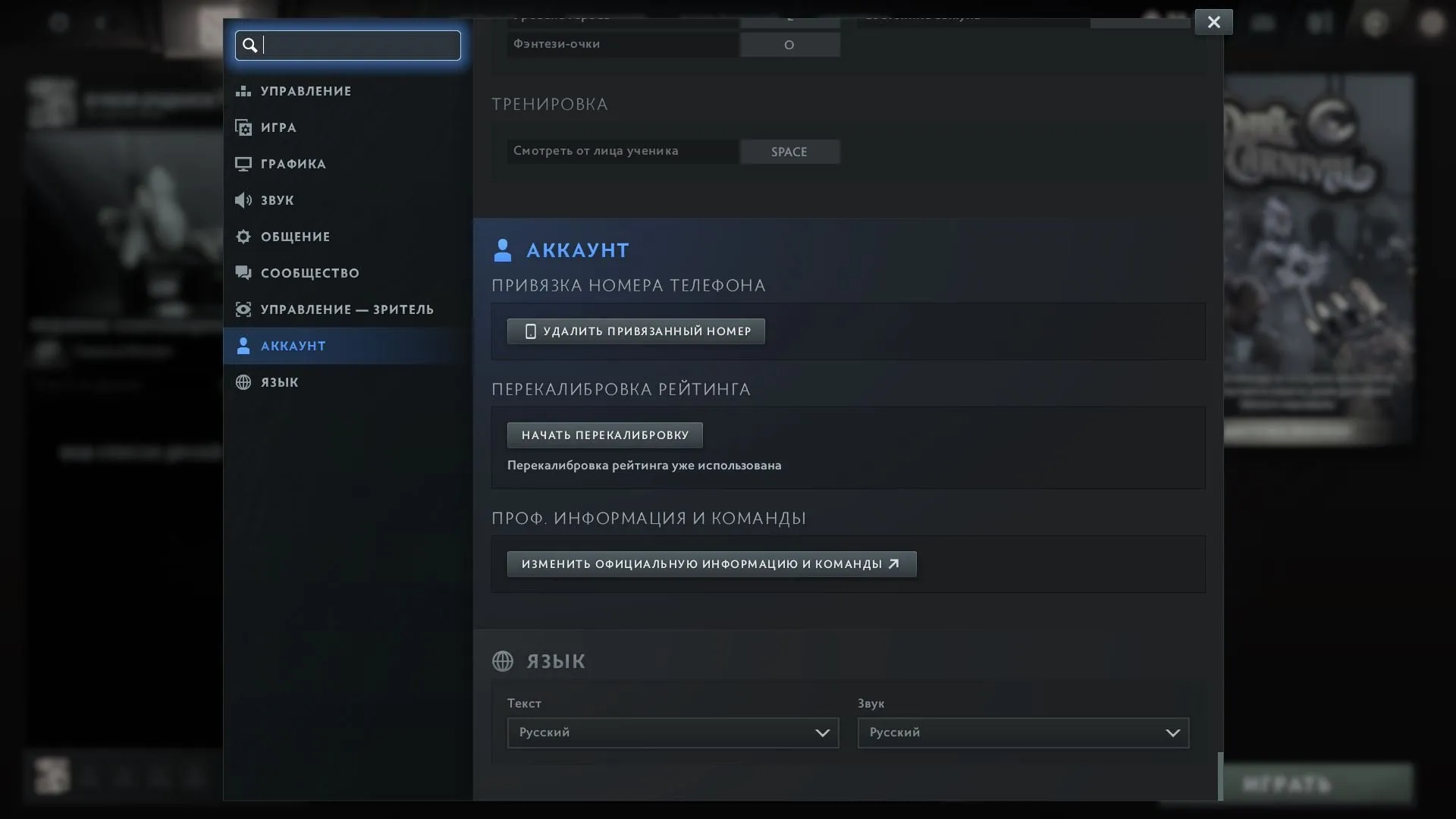Open Изменить официальную информацию и команды
Screen dimensions: 1456x819
click(x=712, y=564)
